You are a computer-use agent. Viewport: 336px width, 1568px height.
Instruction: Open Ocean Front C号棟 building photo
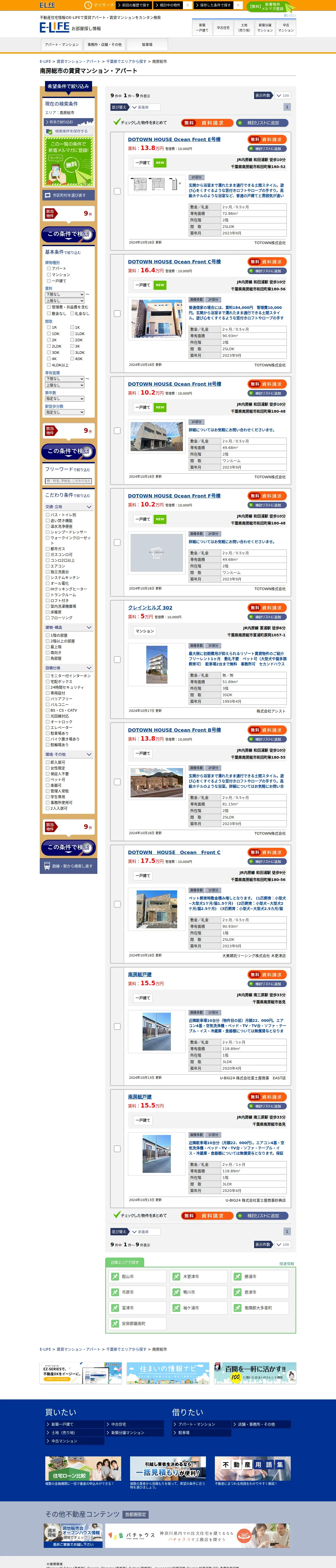tap(157, 318)
